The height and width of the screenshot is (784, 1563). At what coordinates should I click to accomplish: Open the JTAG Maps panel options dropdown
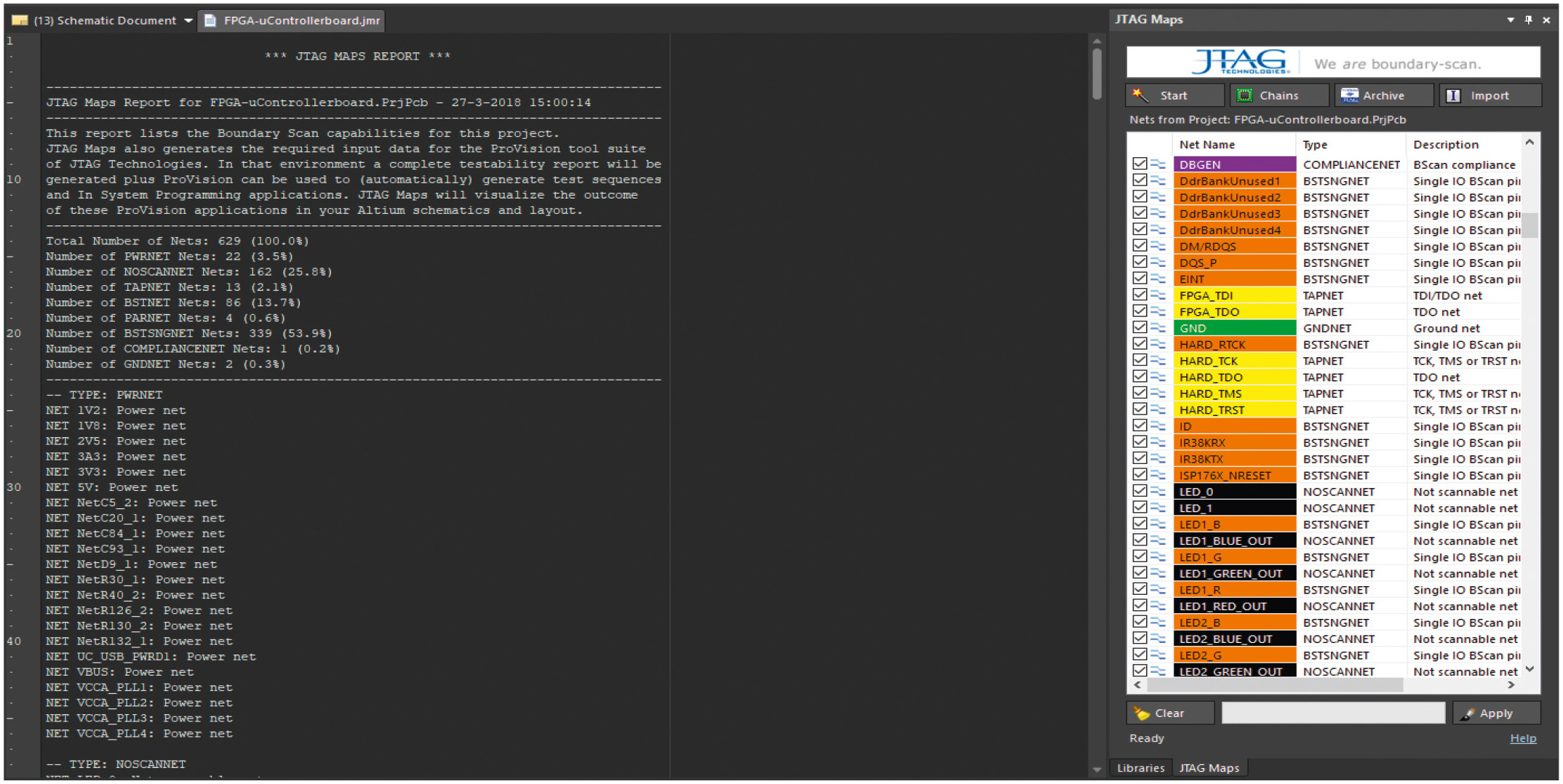click(1511, 20)
